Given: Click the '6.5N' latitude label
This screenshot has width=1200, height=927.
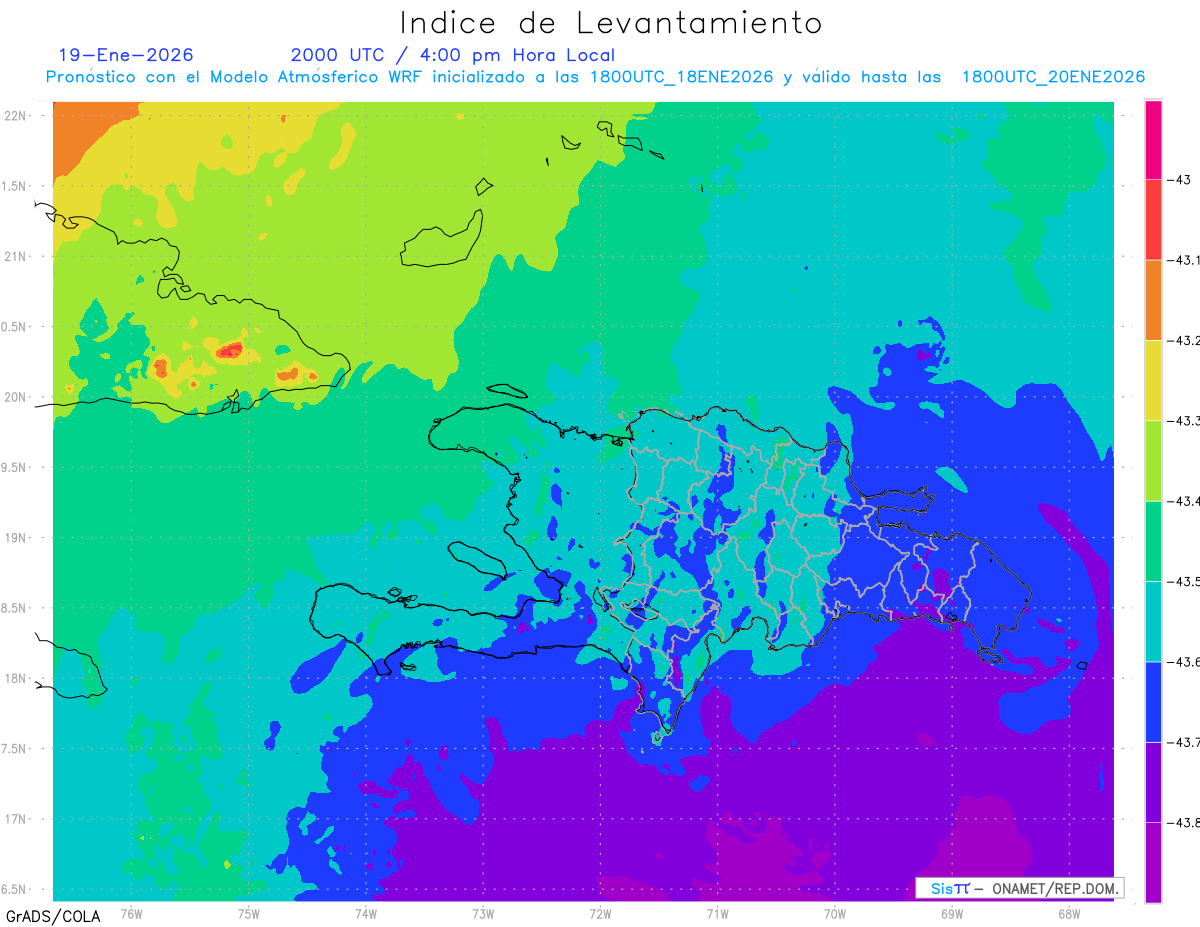Looking at the screenshot, I should (x=14, y=890).
